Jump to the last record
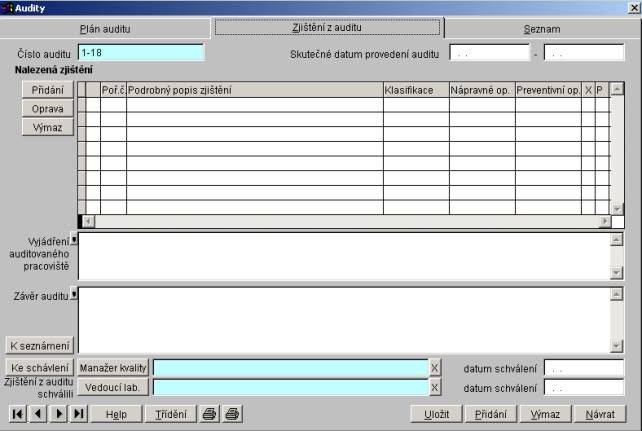Image resolution: width=642 pixels, height=431 pixels. pyautogui.click(x=78, y=413)
